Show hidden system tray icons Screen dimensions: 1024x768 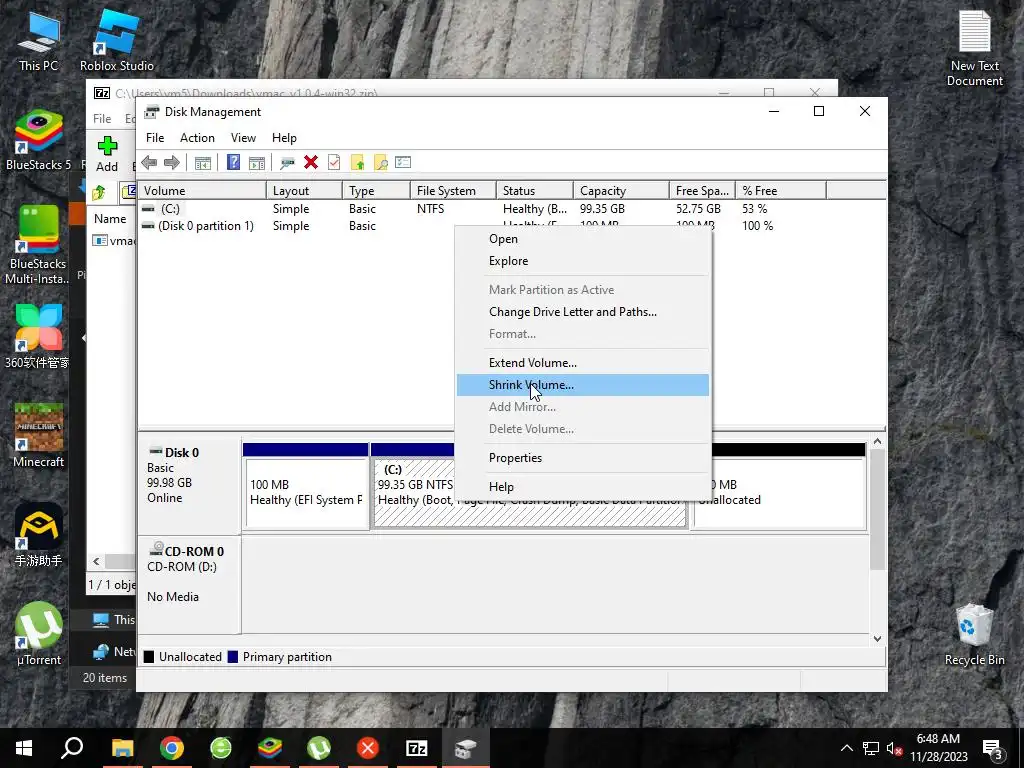pyautogui.click(x=846, y=748)
